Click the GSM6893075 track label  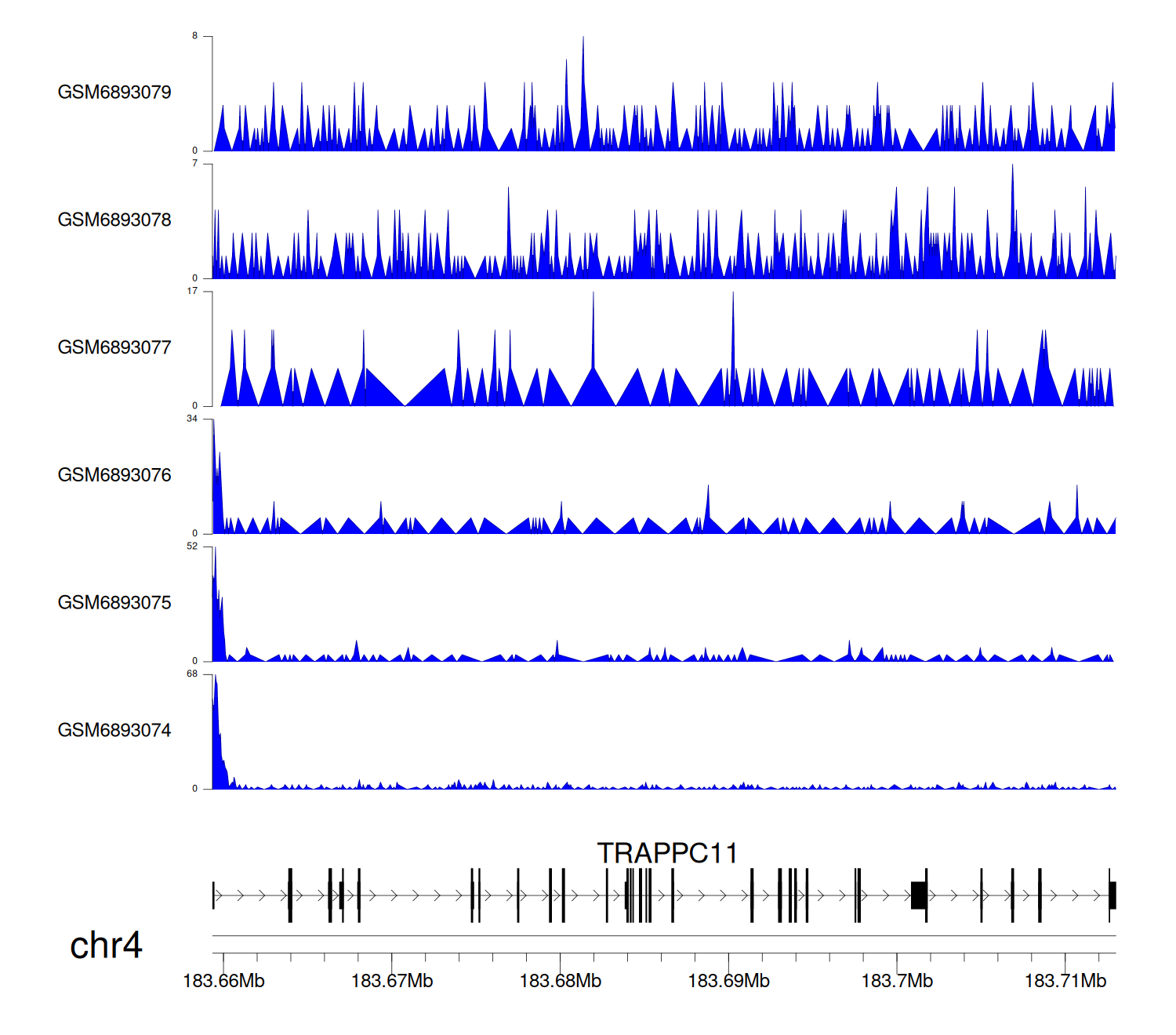point(114,603)
